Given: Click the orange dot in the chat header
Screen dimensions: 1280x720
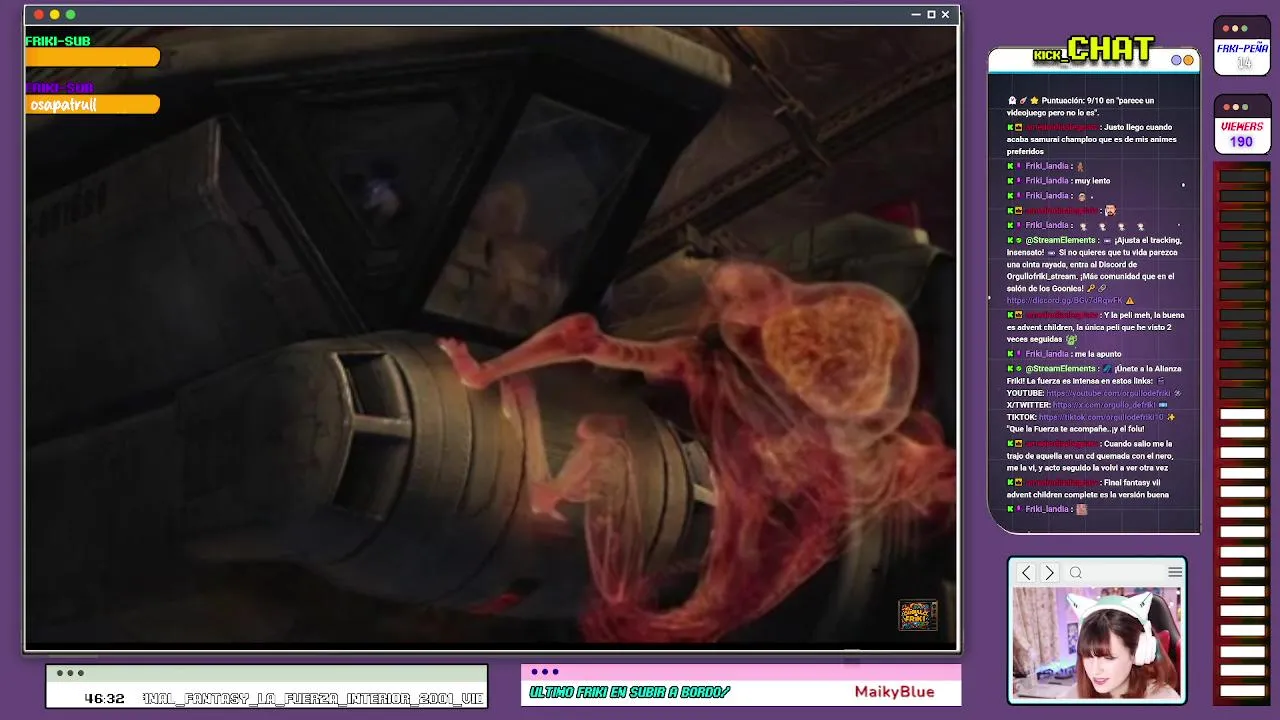Looking at the screenshot, I should click(x=1188, y=60).
